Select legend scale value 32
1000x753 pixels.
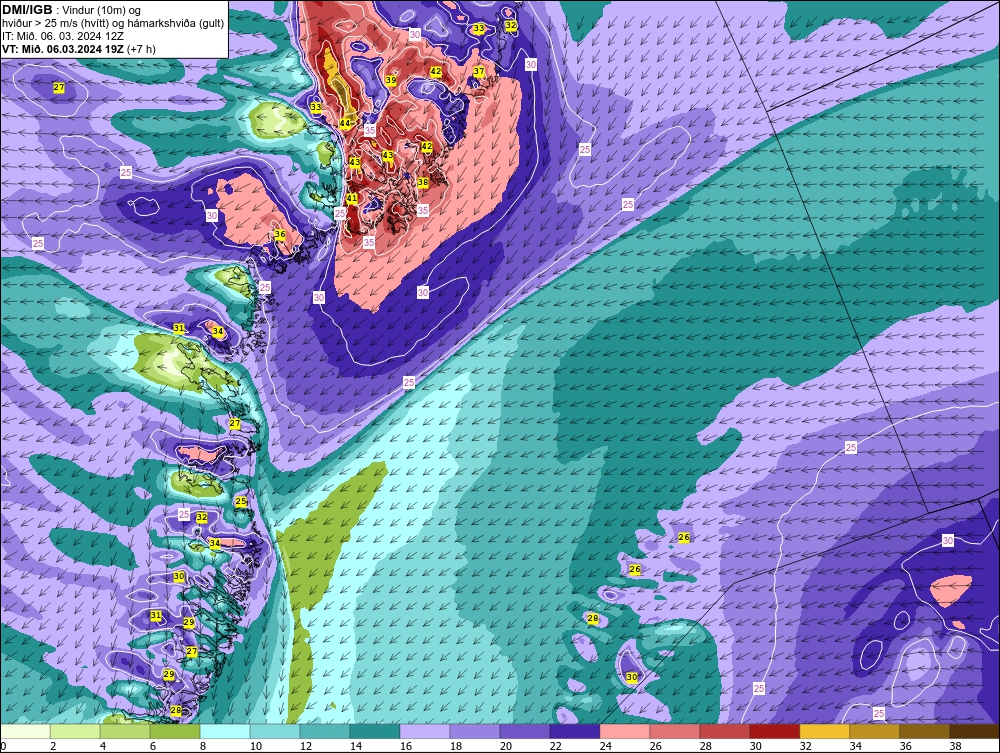click(x=805, y=746)
